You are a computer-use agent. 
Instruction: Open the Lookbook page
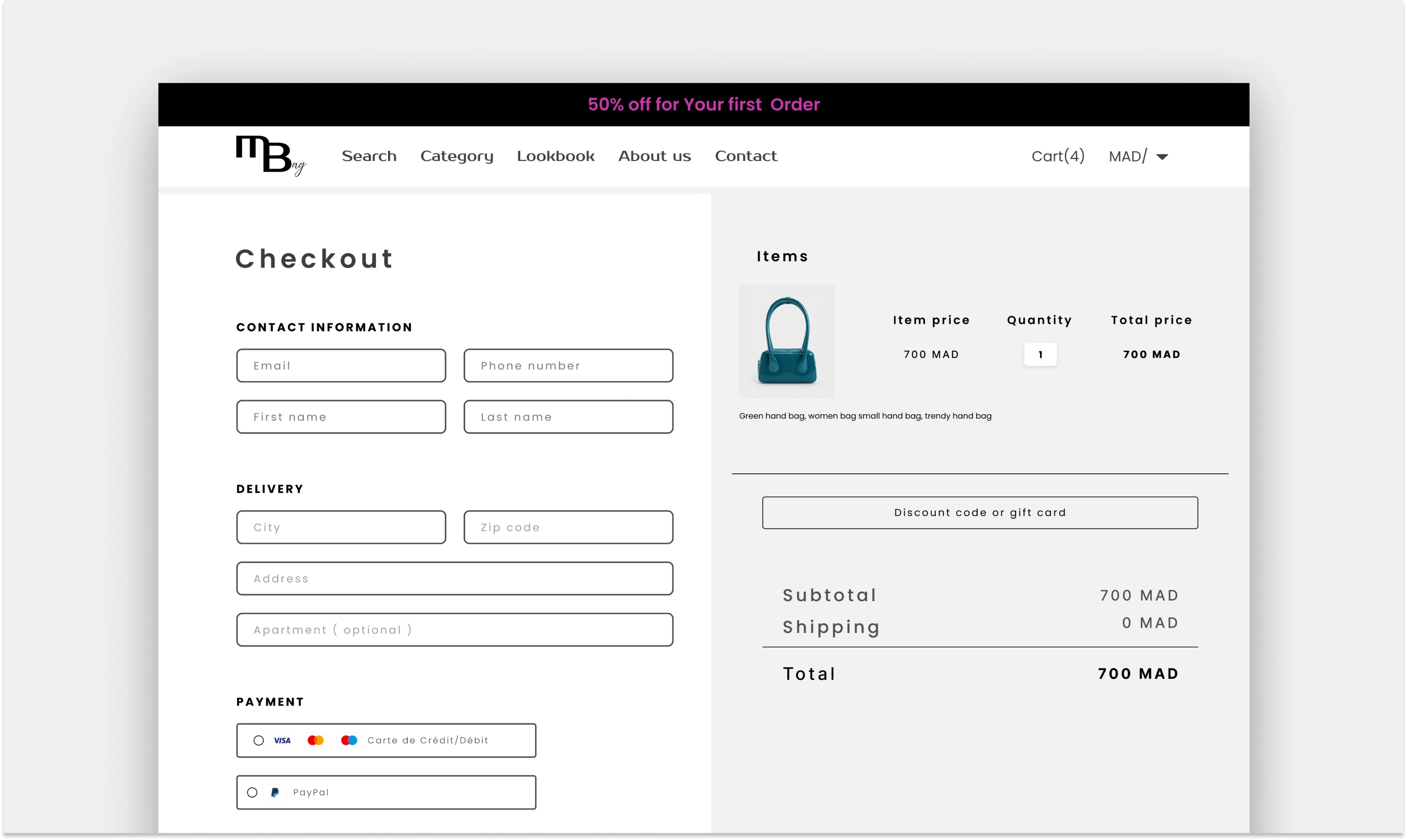[555, 156]
